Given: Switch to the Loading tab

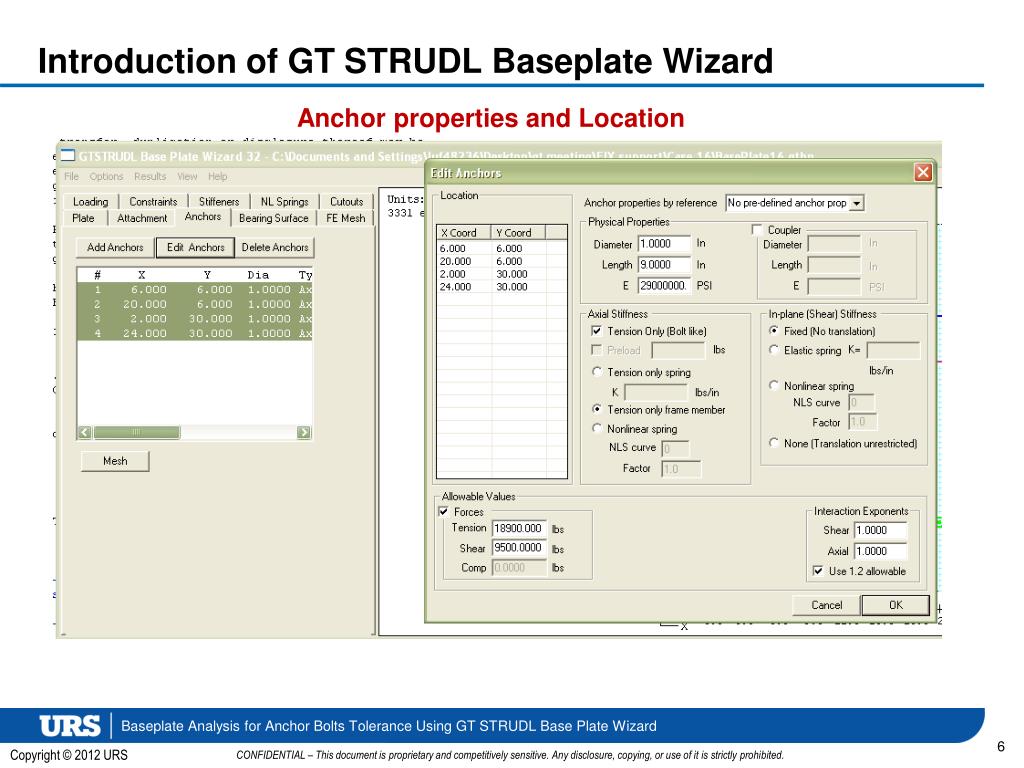Looking at the screenshot, I should [x=90, y=202].
